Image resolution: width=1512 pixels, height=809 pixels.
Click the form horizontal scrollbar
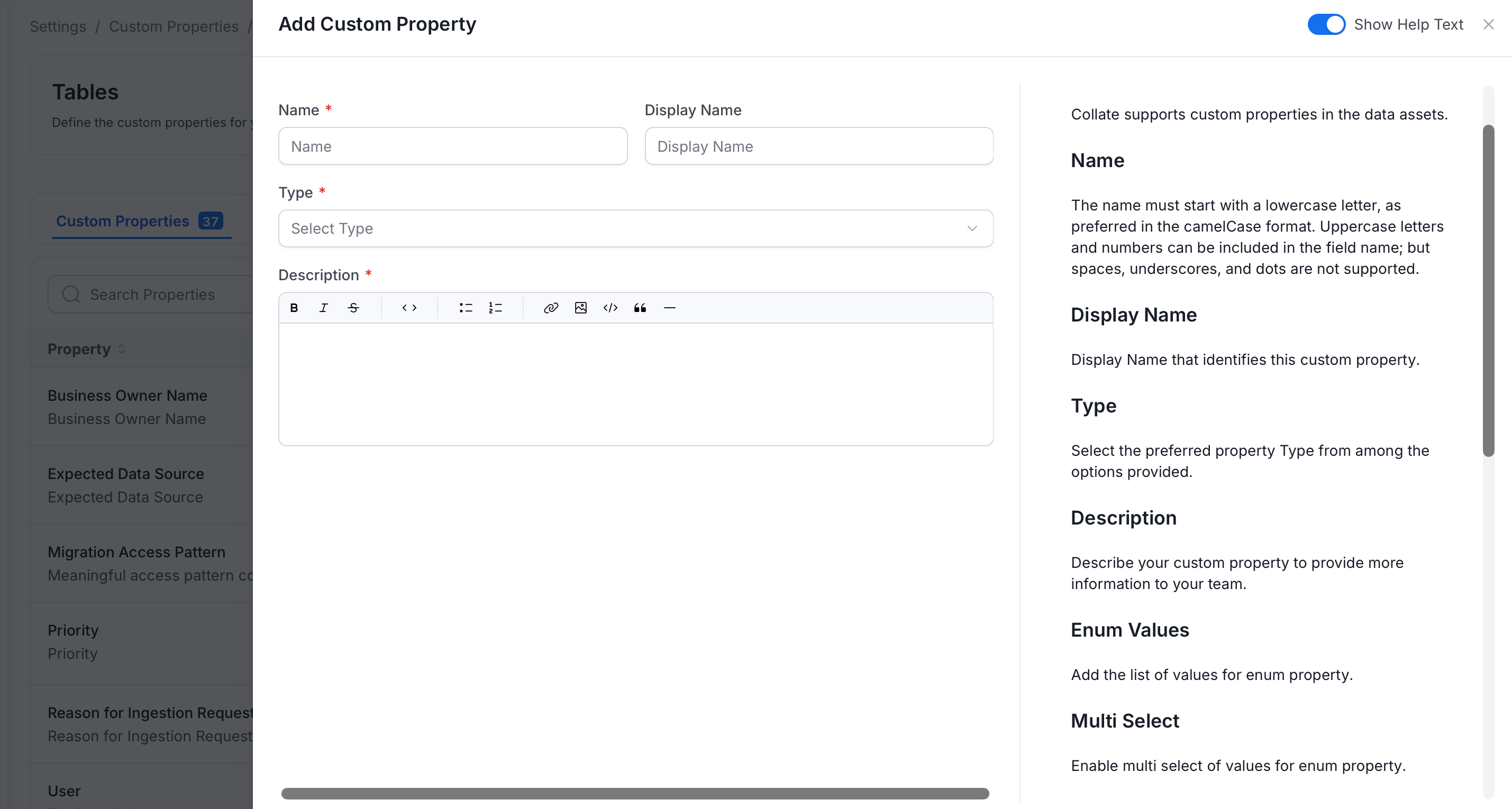click(635, 794)
